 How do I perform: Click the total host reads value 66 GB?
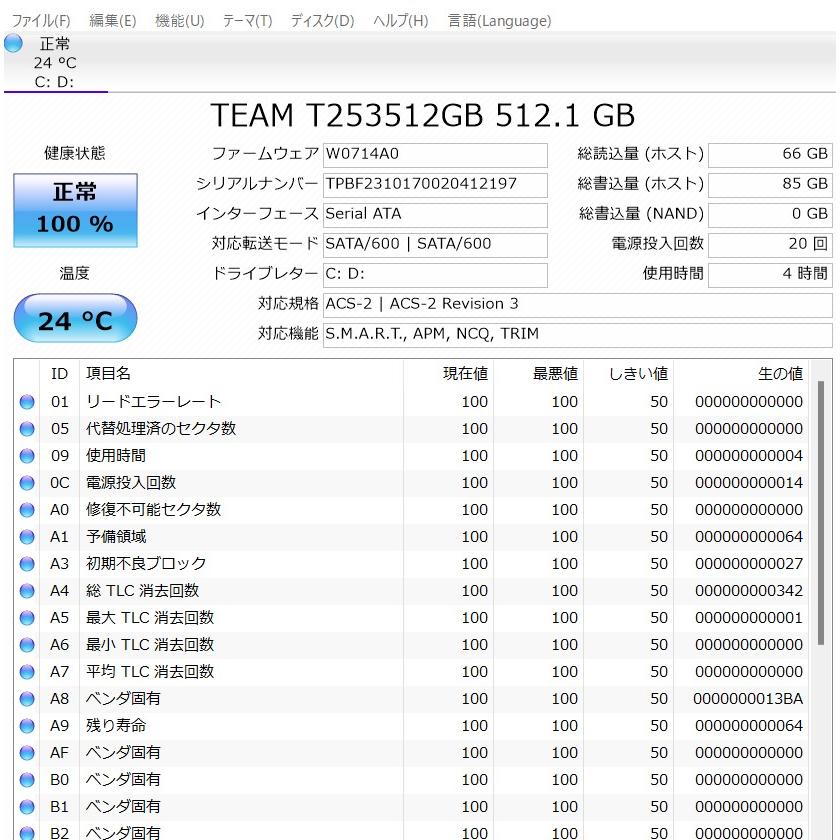770,155
